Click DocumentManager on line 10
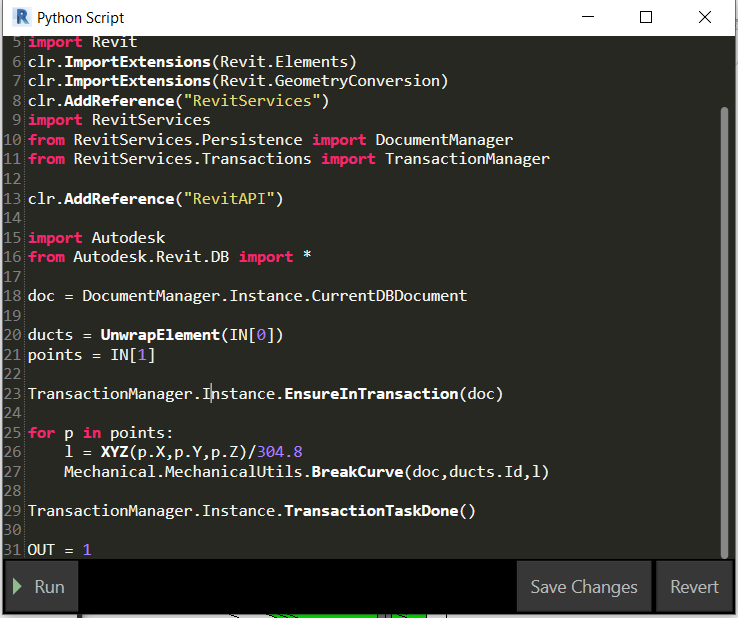This screenshot has width=738, height=618. (x=444, y=140)
